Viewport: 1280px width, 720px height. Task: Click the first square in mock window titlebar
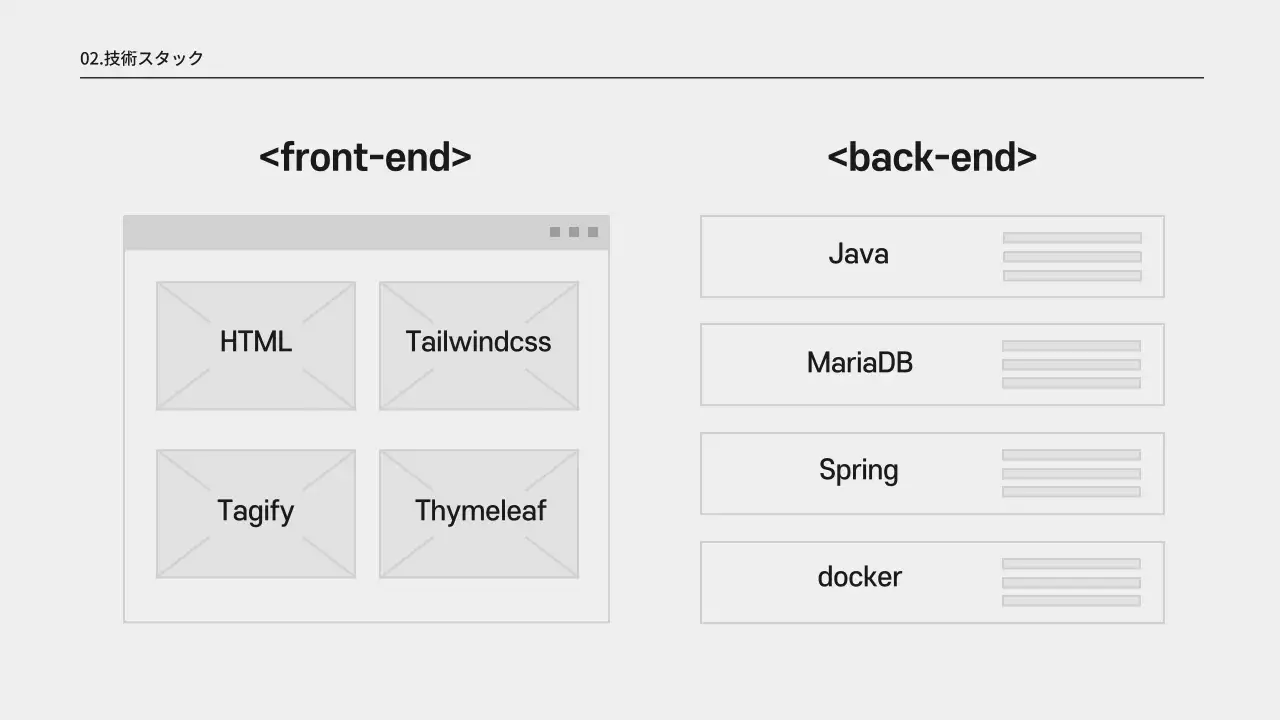pos(555,232)
